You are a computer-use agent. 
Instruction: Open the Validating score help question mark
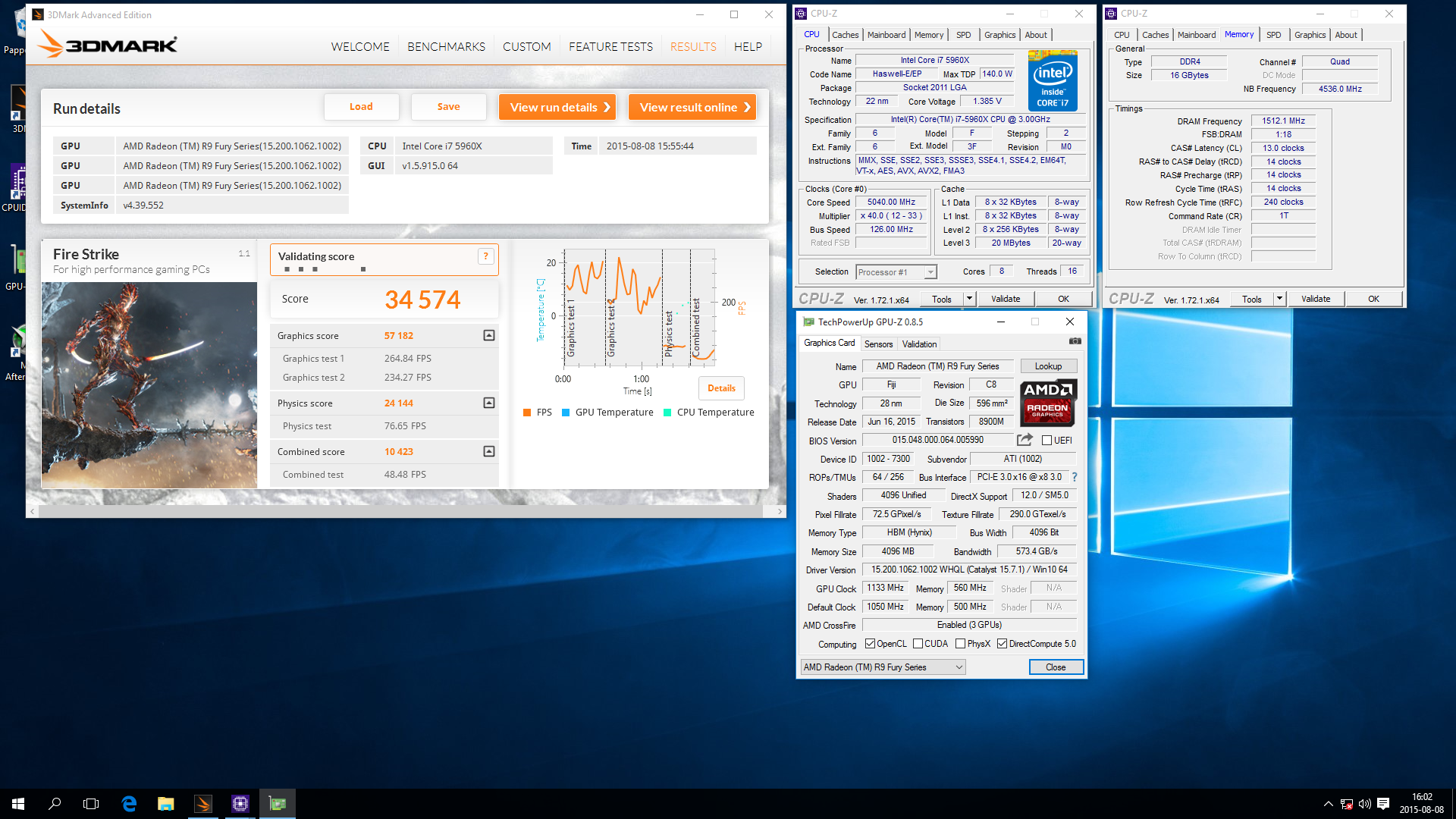tap(486, 256)
